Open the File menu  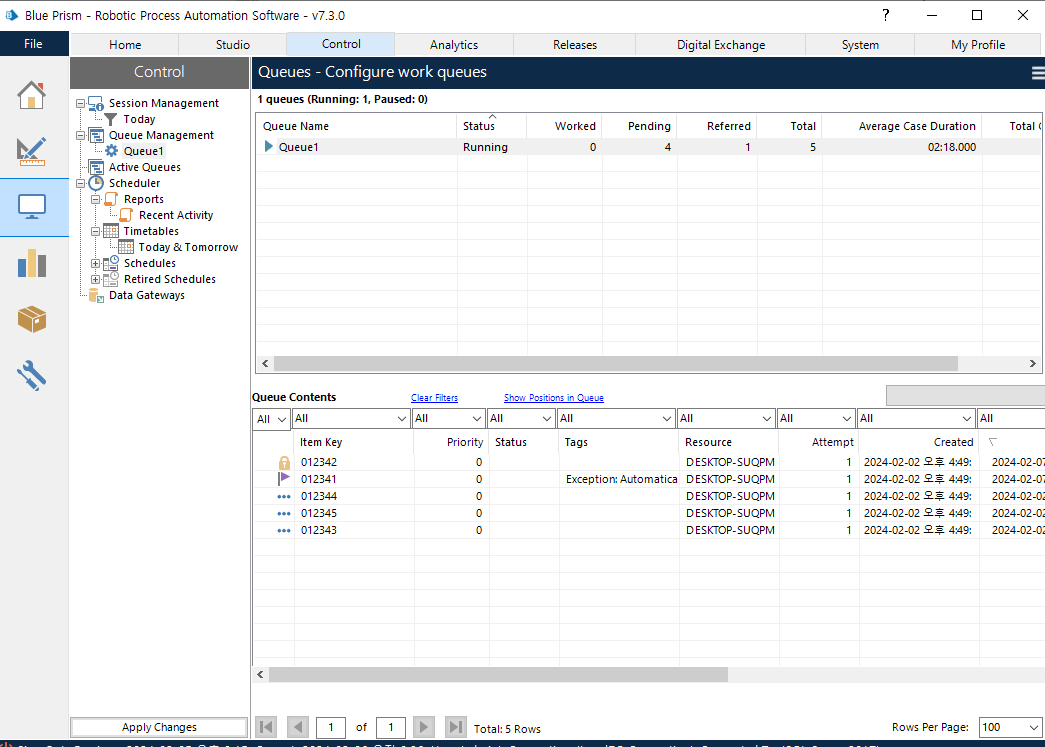pos(33,44)
